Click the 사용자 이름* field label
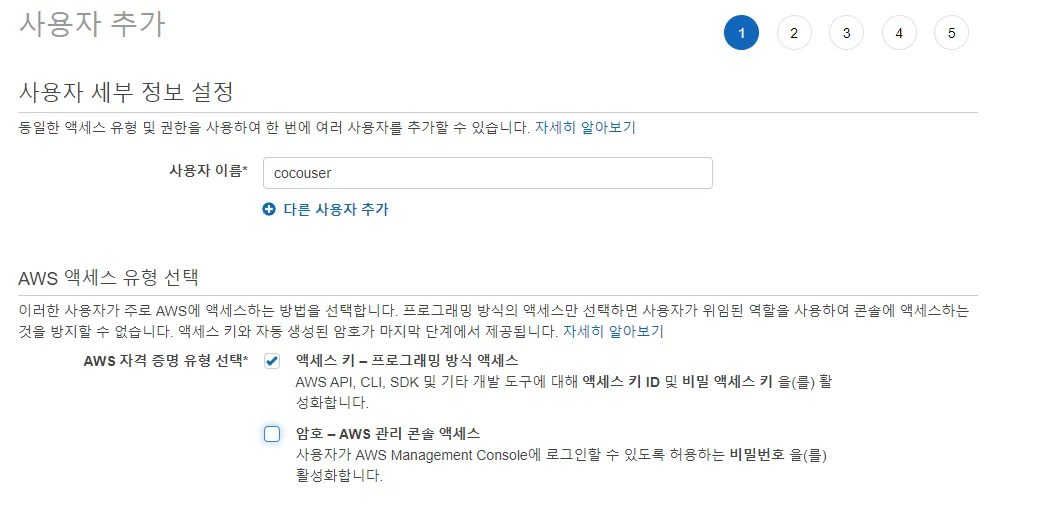This screenshot has height=524, width=1041. [x=208, y=171]
